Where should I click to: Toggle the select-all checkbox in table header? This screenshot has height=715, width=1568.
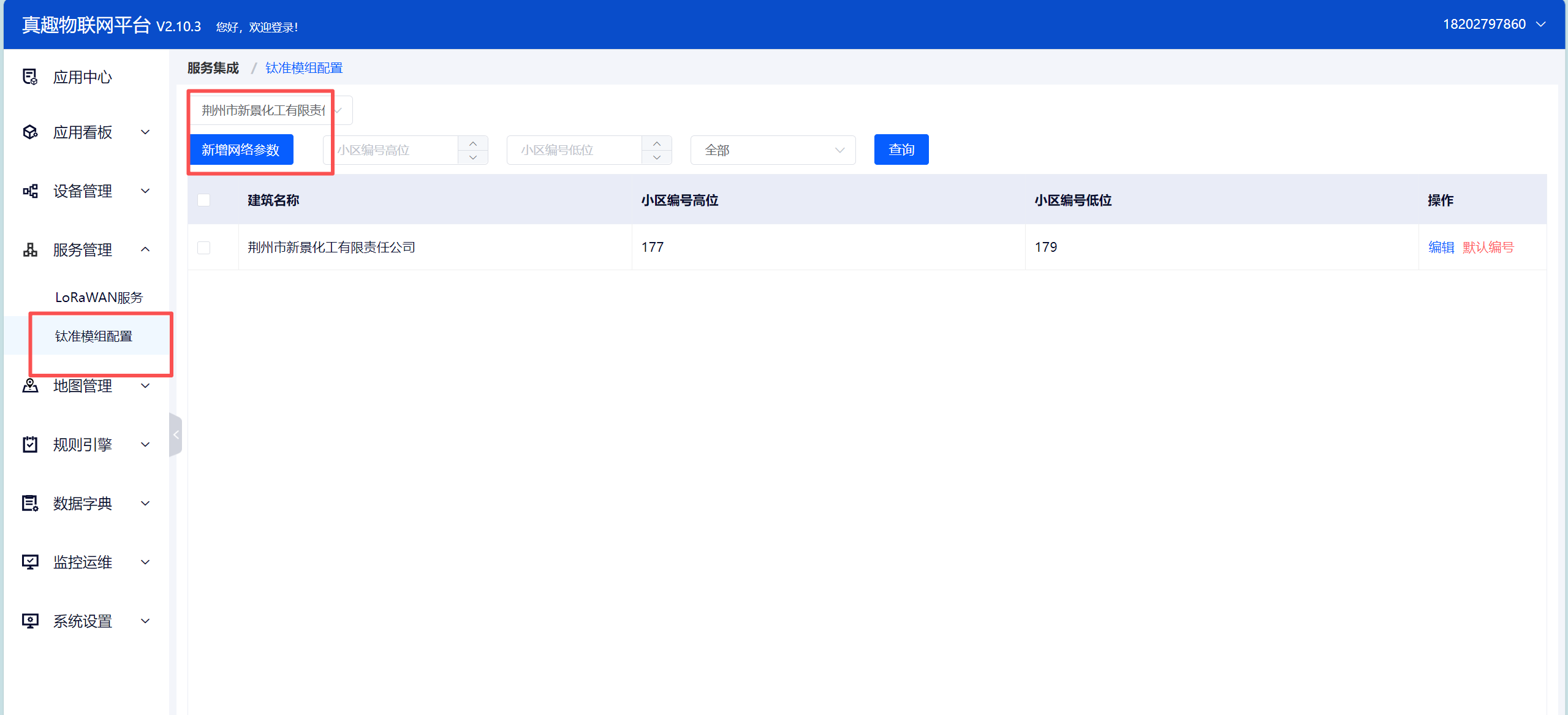click(204, 200)
